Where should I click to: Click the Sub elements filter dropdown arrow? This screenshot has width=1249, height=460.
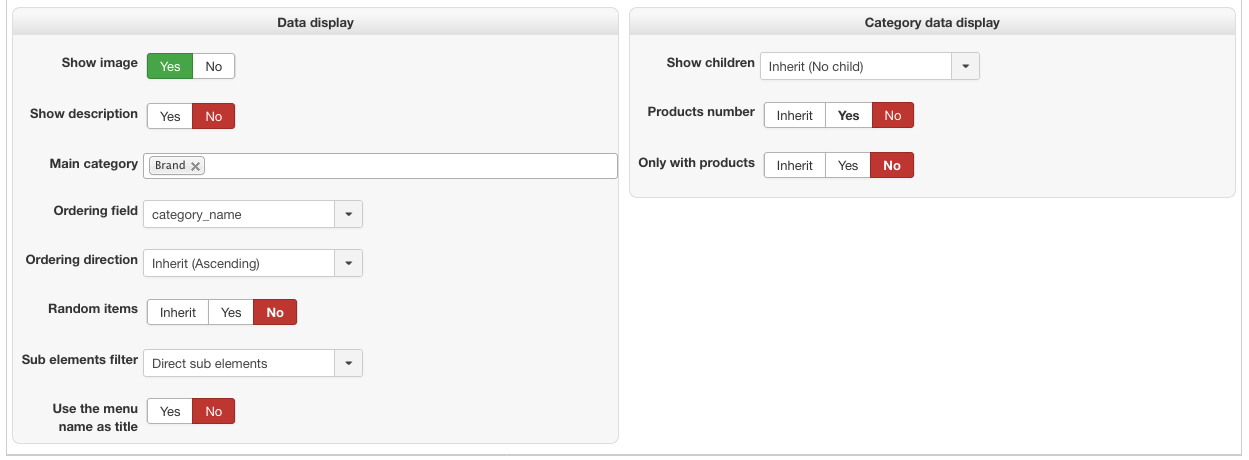tap(348, 363)
